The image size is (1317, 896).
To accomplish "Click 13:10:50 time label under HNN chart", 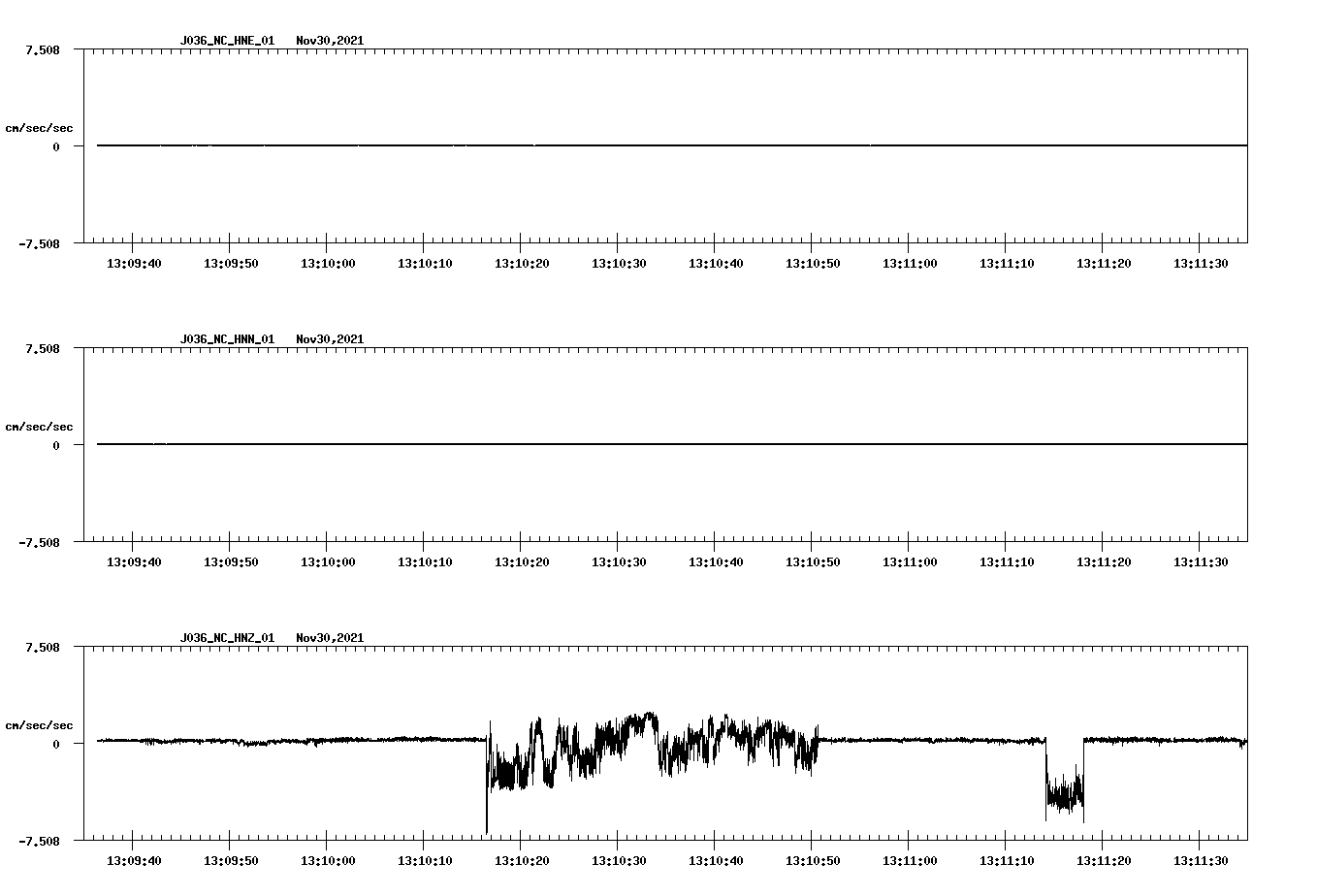I will (x=813, y=562).
